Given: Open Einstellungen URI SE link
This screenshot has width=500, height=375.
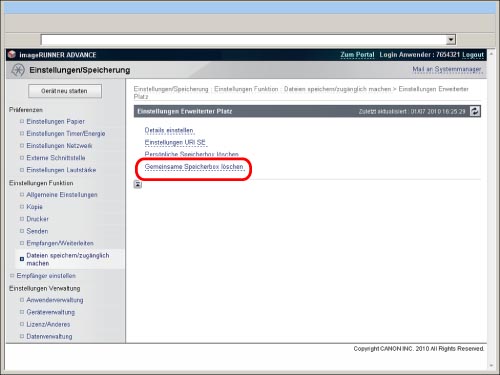Looking at the screenshot, I should (175, 143).
